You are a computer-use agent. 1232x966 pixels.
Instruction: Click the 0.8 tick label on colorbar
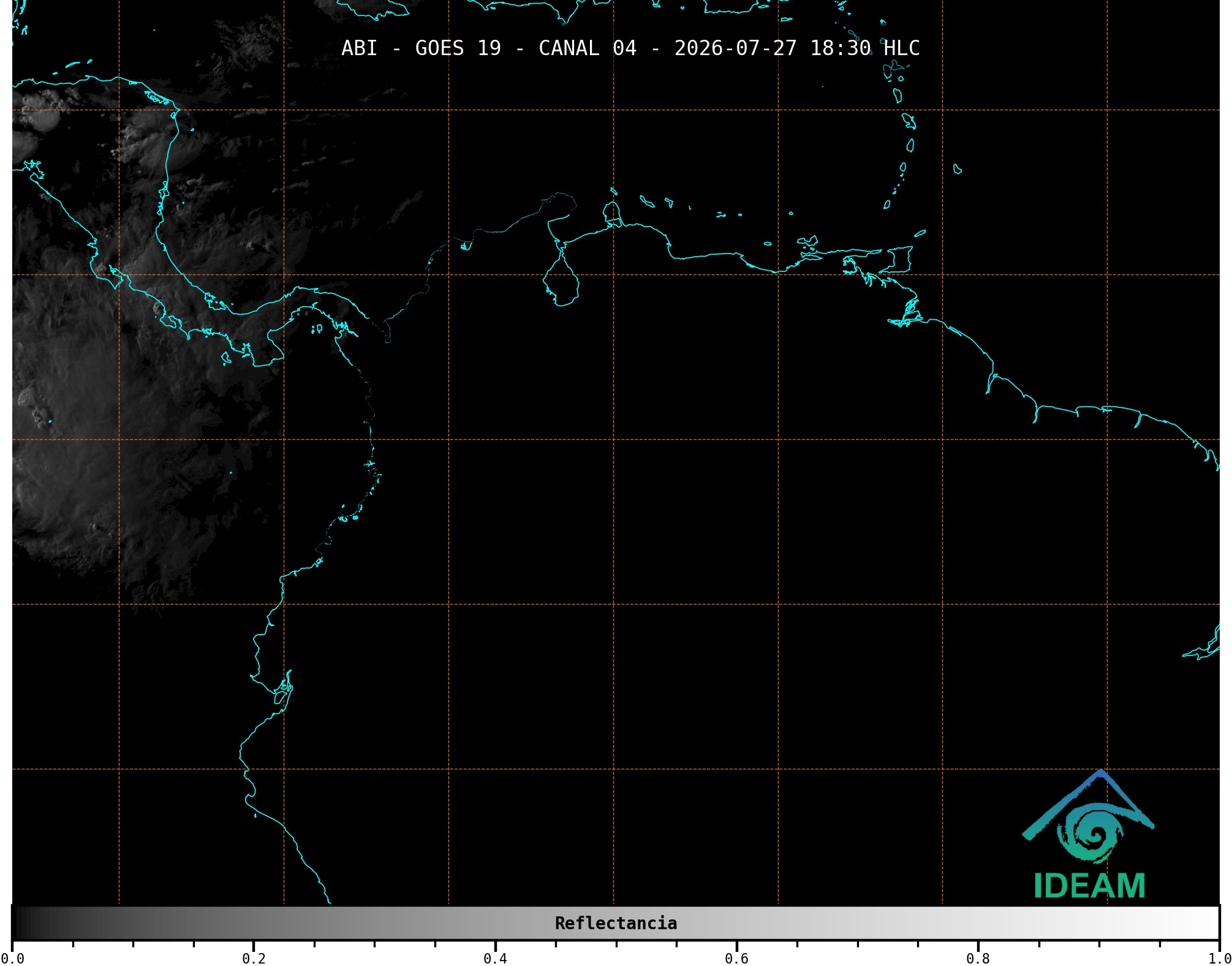tap(978, 958)
